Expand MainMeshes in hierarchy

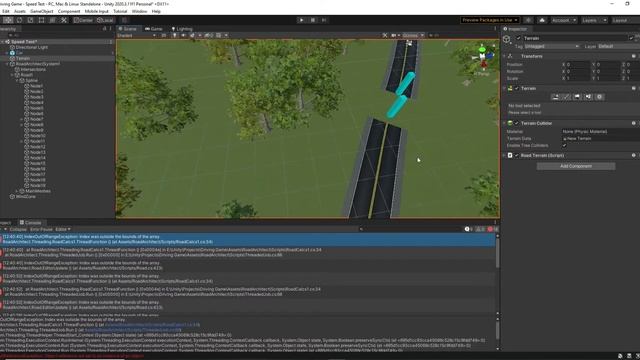[x=17, y=191]
